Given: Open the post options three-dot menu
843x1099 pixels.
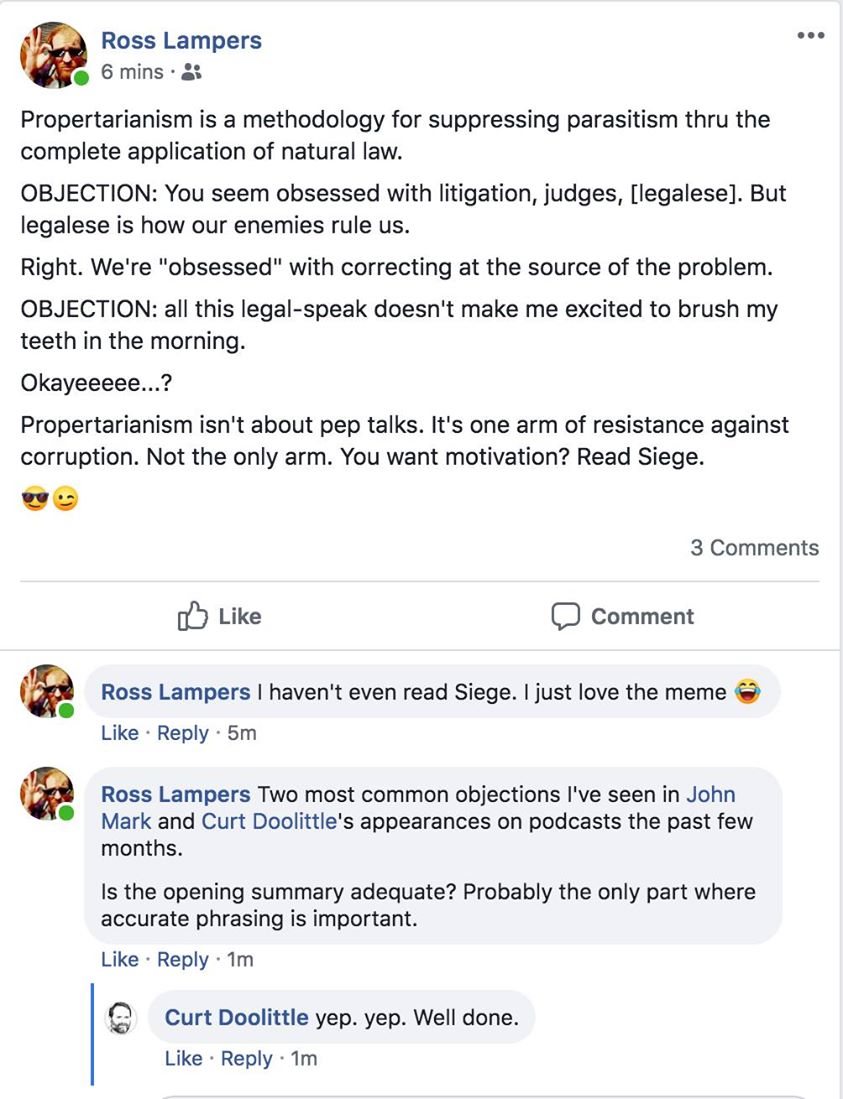Looking at the screenshot, I should click(x=811, y=36).
